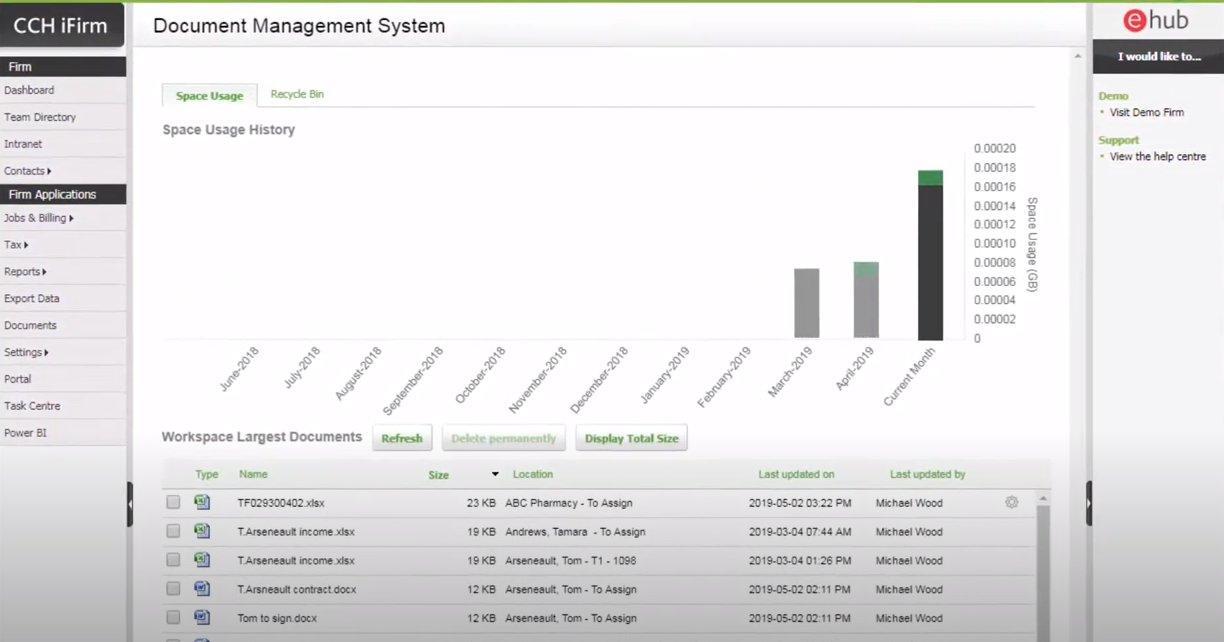Click the Refresh button
Image resolution: width=1224 pixels, height=642 pixels.
pos(402,438)
